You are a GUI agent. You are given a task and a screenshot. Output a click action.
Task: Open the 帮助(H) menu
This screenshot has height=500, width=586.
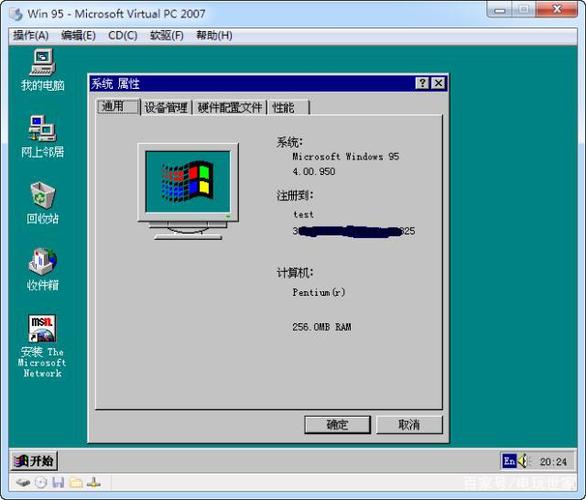[215, 36]
